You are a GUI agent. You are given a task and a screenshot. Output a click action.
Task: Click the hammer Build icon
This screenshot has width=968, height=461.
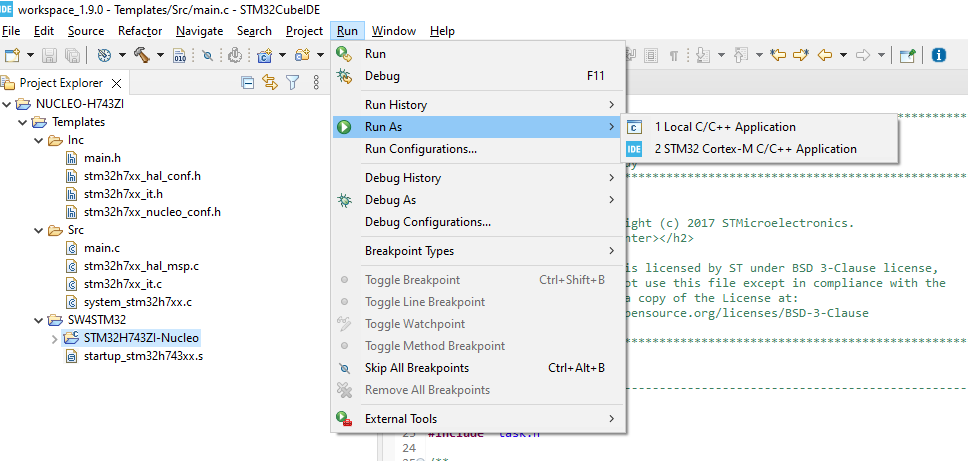coord(142,56)
